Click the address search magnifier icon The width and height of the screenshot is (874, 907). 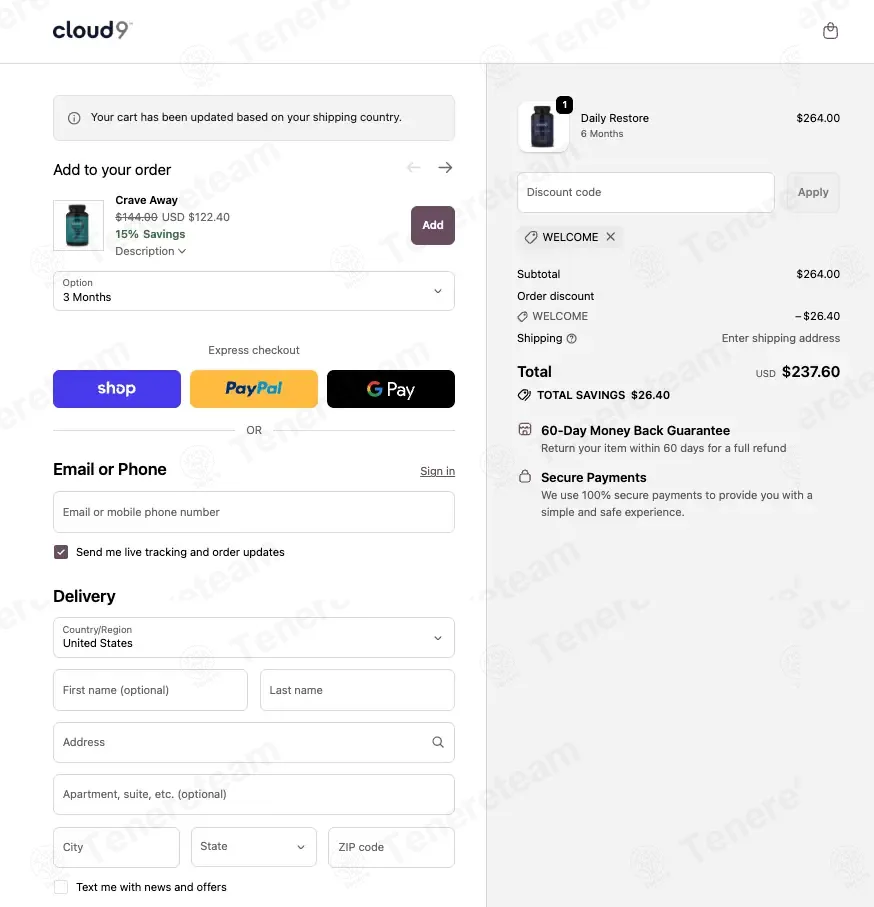[x=438, y=742]
